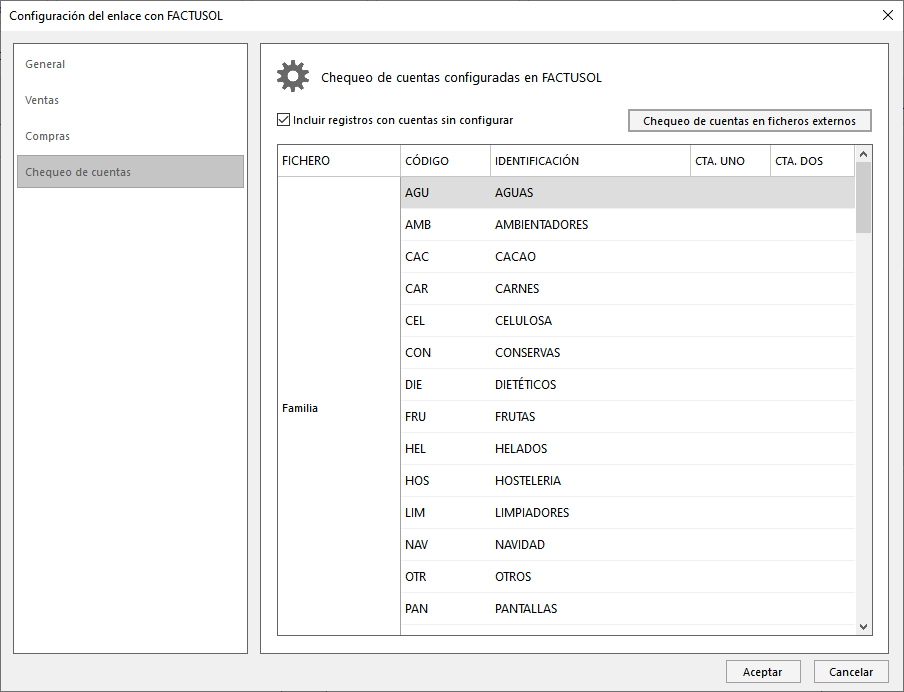Select the CON code cell
904x692 pixels.
[x=445, y=353]
